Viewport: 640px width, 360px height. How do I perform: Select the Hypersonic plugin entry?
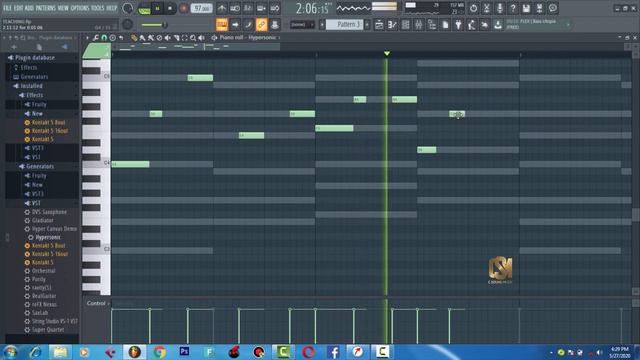[48, 237]
